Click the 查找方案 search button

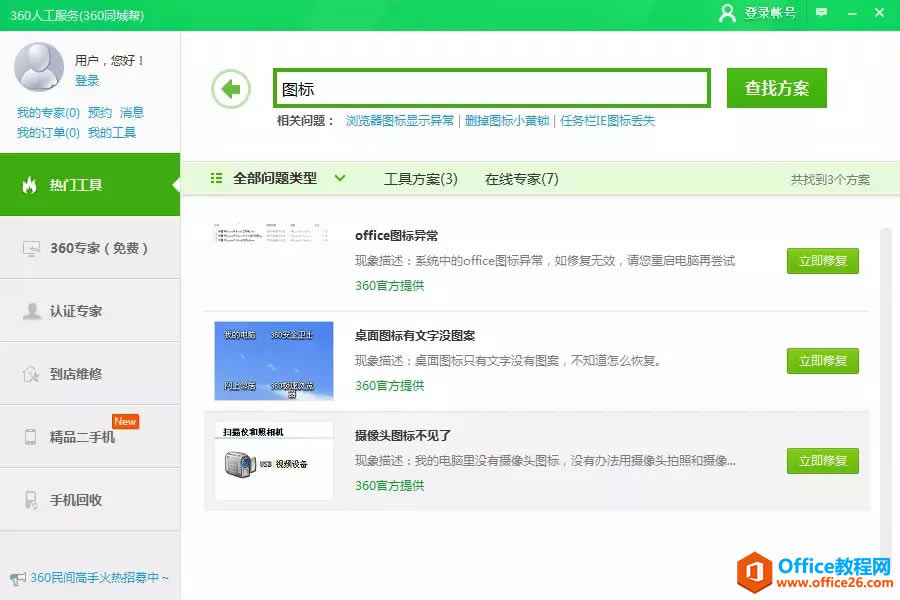click(x=776, y=88)
